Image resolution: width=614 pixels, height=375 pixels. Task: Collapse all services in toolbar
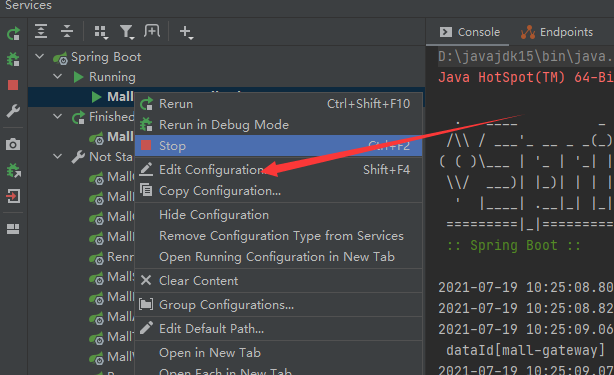67,31
